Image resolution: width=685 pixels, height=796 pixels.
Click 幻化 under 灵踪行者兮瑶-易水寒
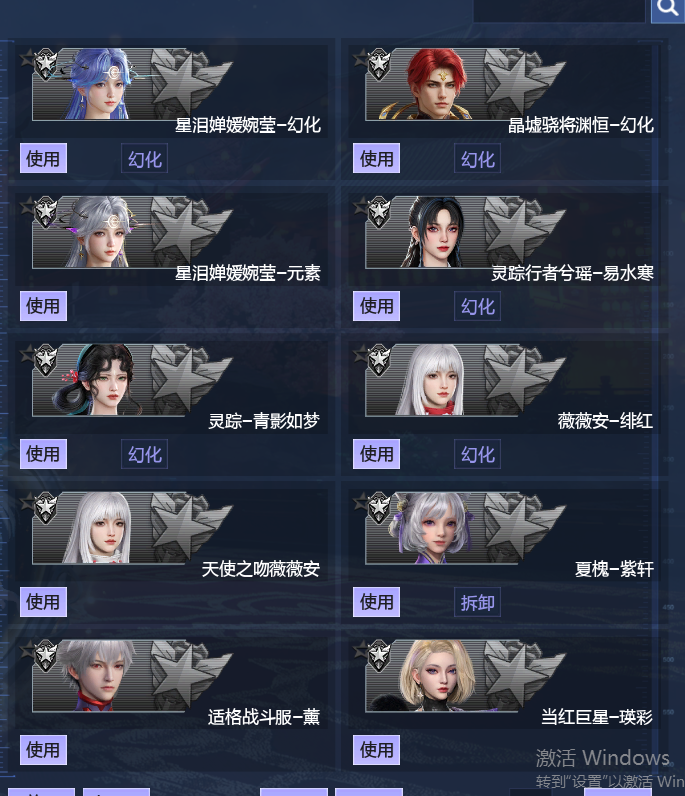click(477, 306)
